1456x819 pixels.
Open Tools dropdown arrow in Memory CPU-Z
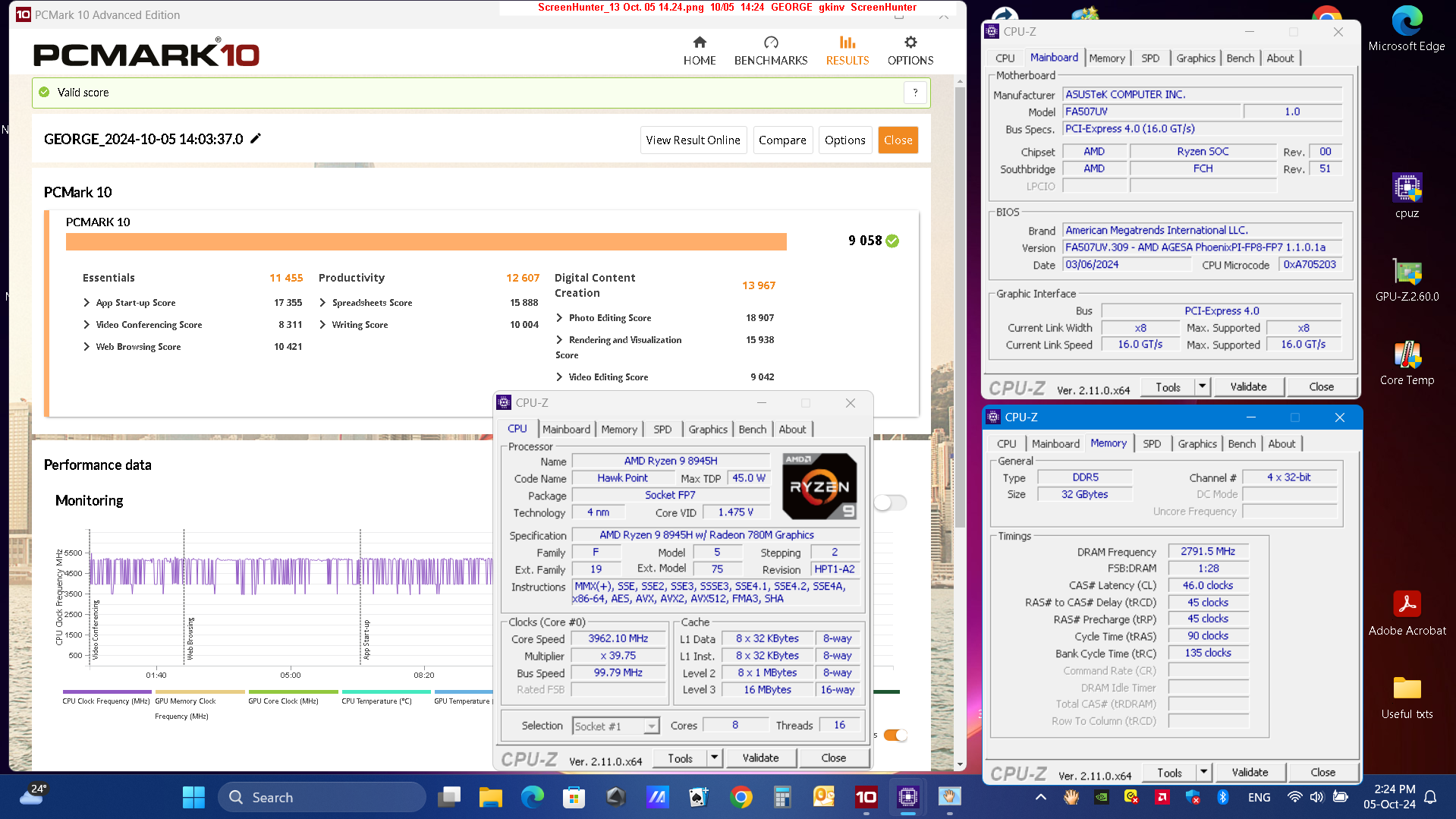coord(1203,772)
